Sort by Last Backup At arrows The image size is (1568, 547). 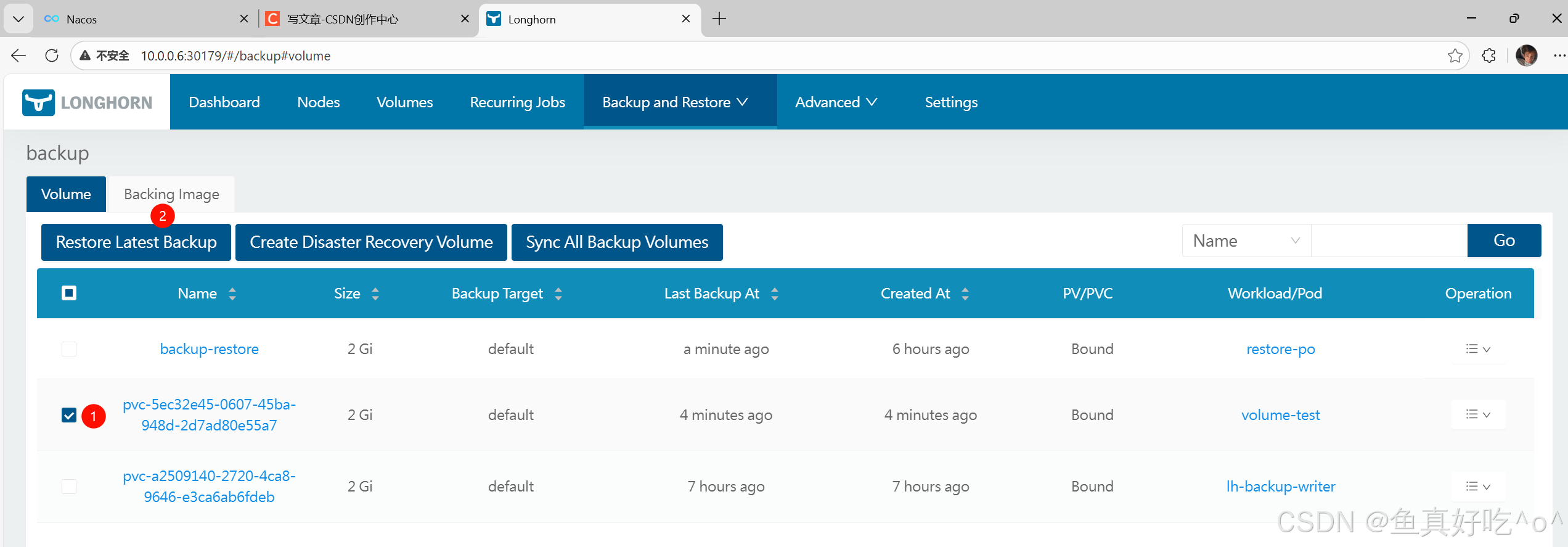pos(775,294)
